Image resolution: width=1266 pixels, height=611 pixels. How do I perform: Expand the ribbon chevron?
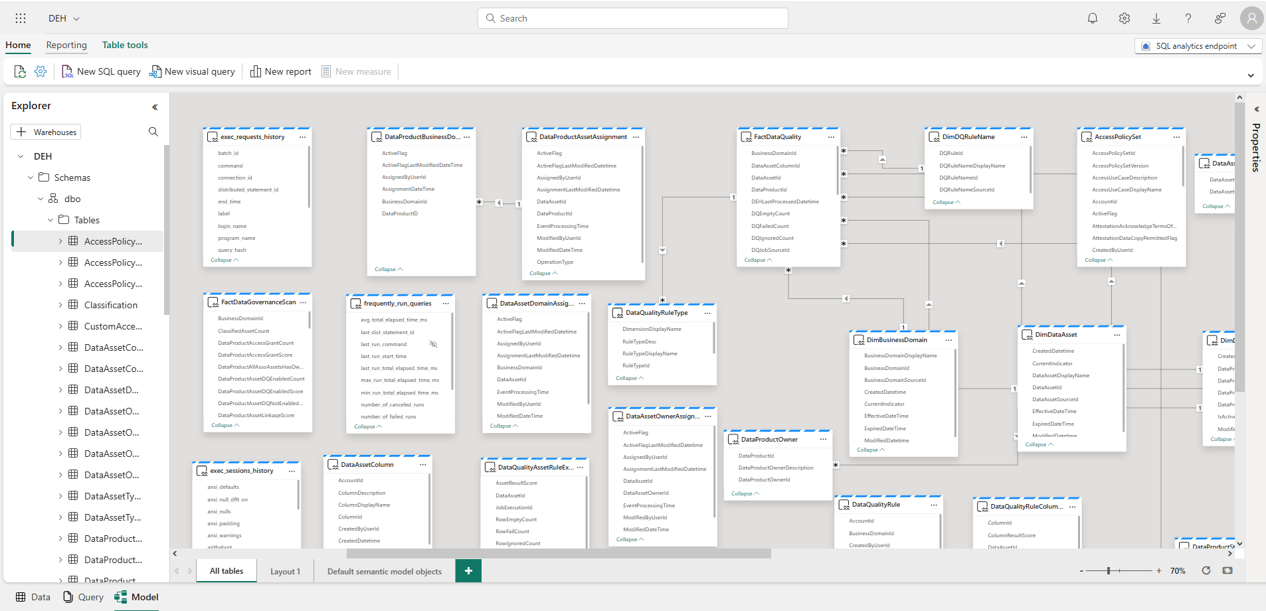click(1250, 75)
